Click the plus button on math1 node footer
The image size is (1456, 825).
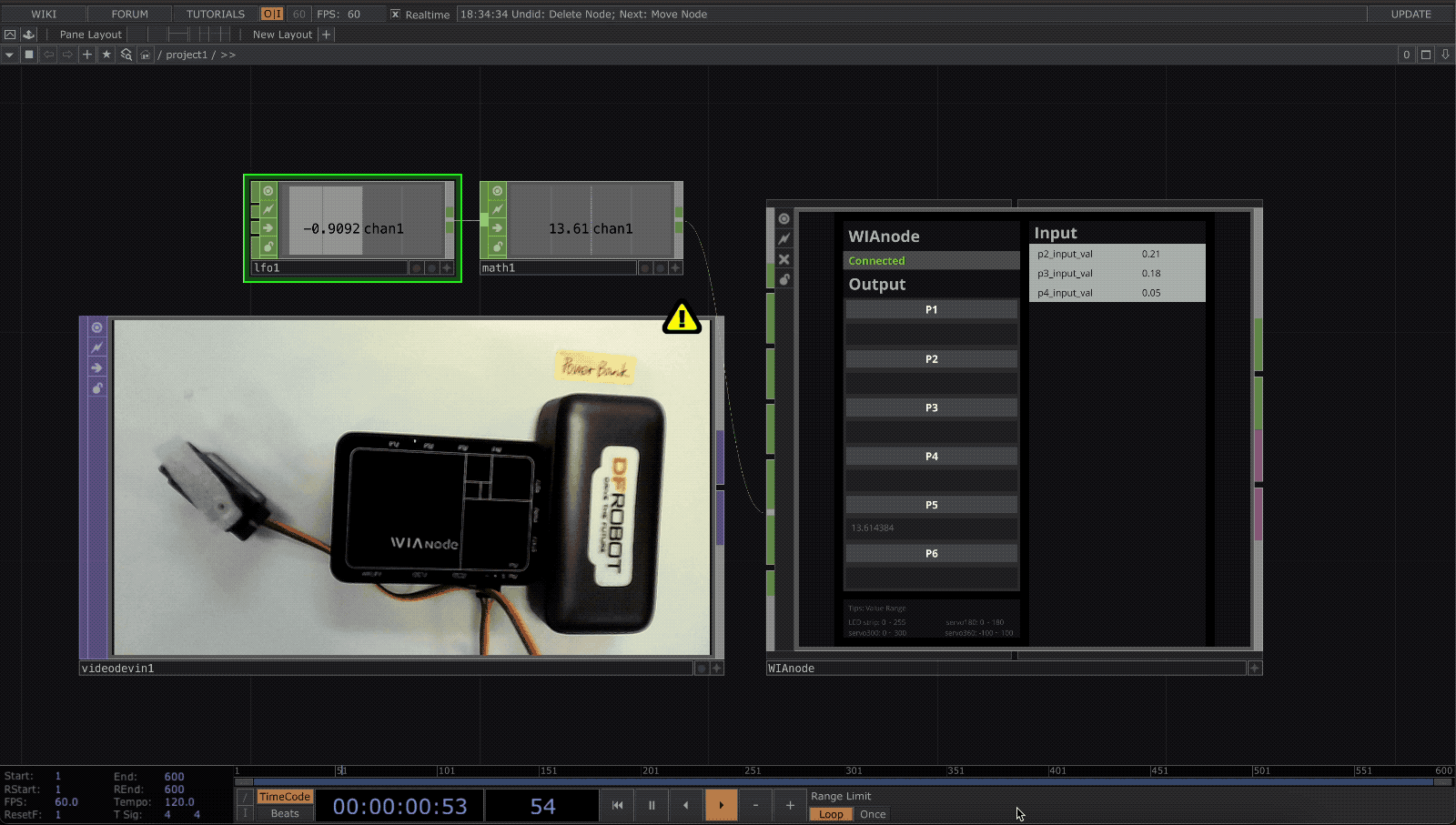[675, 267]
